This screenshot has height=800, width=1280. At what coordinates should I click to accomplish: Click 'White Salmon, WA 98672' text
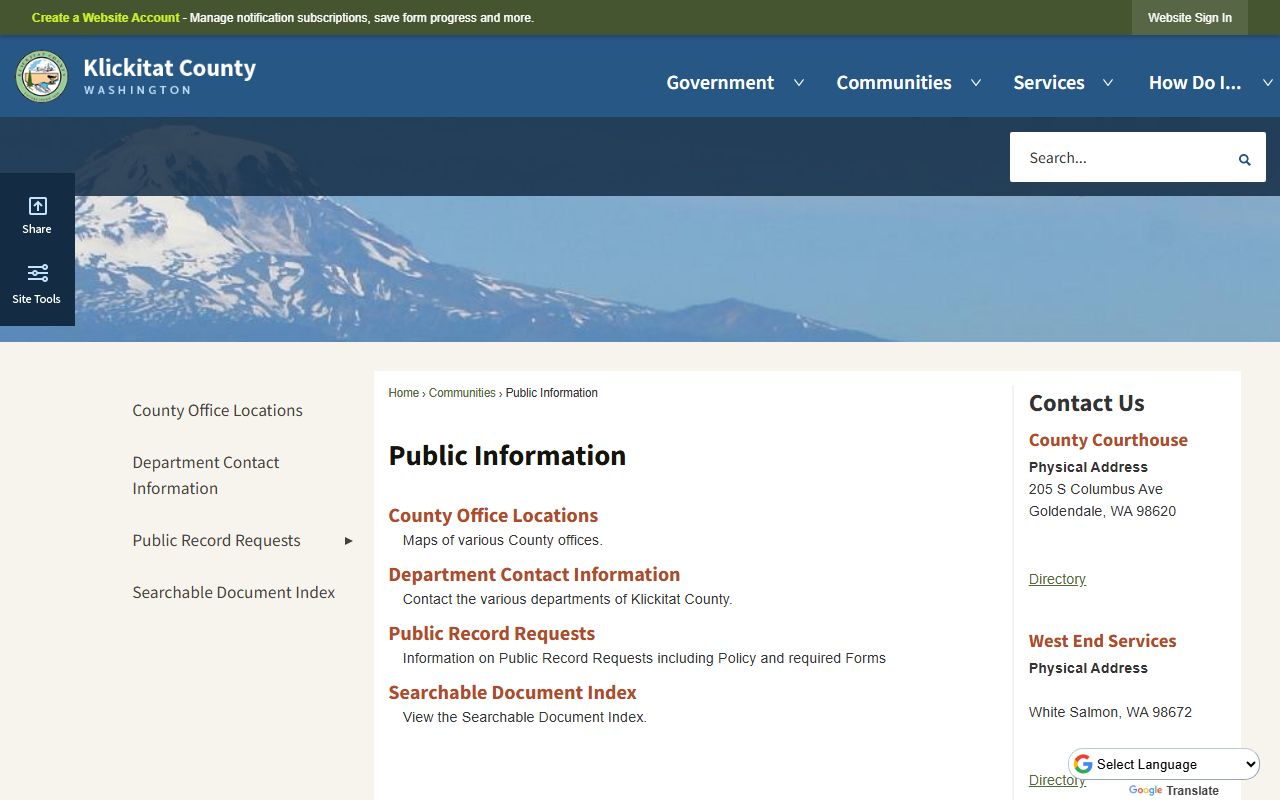[1110, 712]
